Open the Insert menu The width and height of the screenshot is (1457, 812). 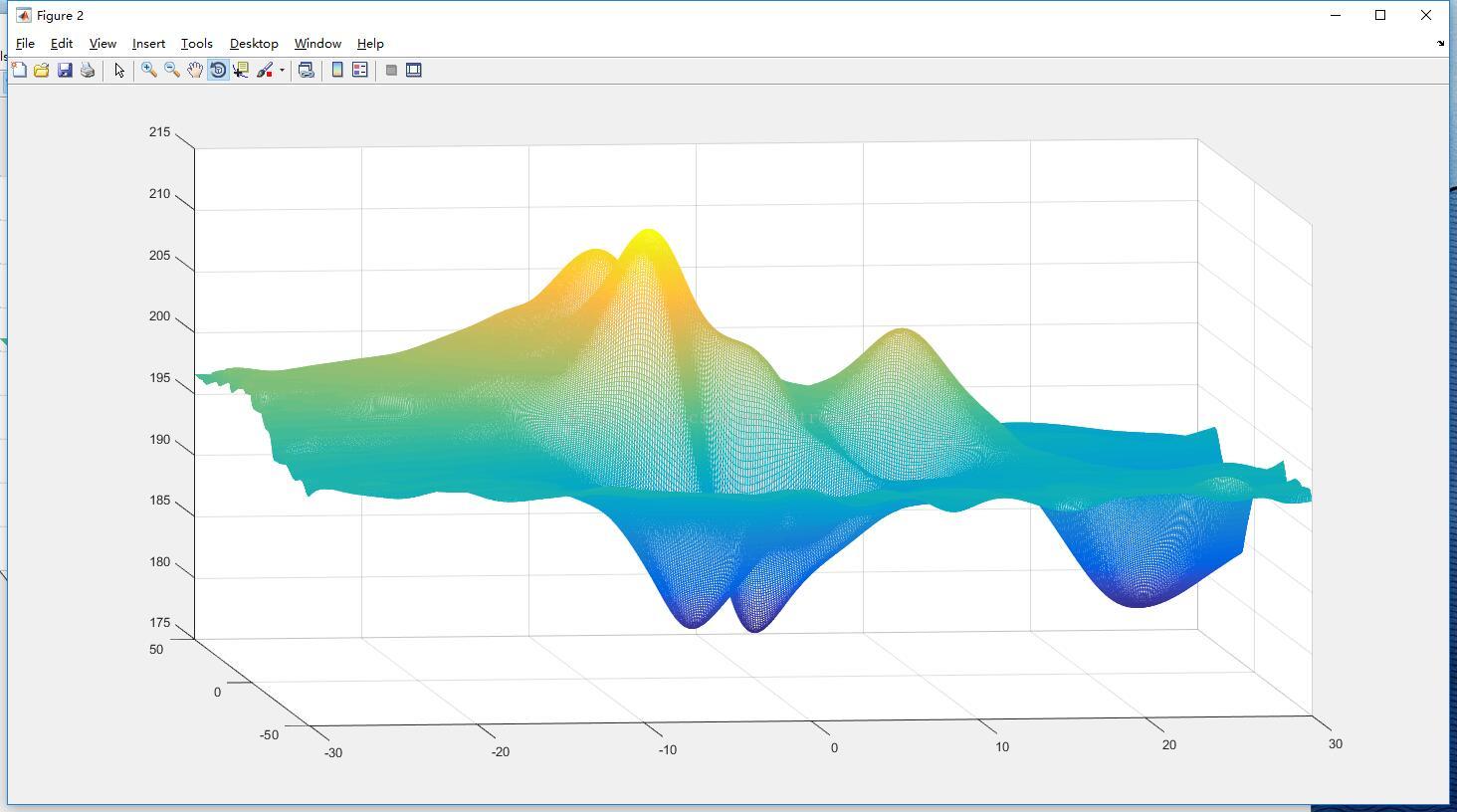(x=148, y=44)
